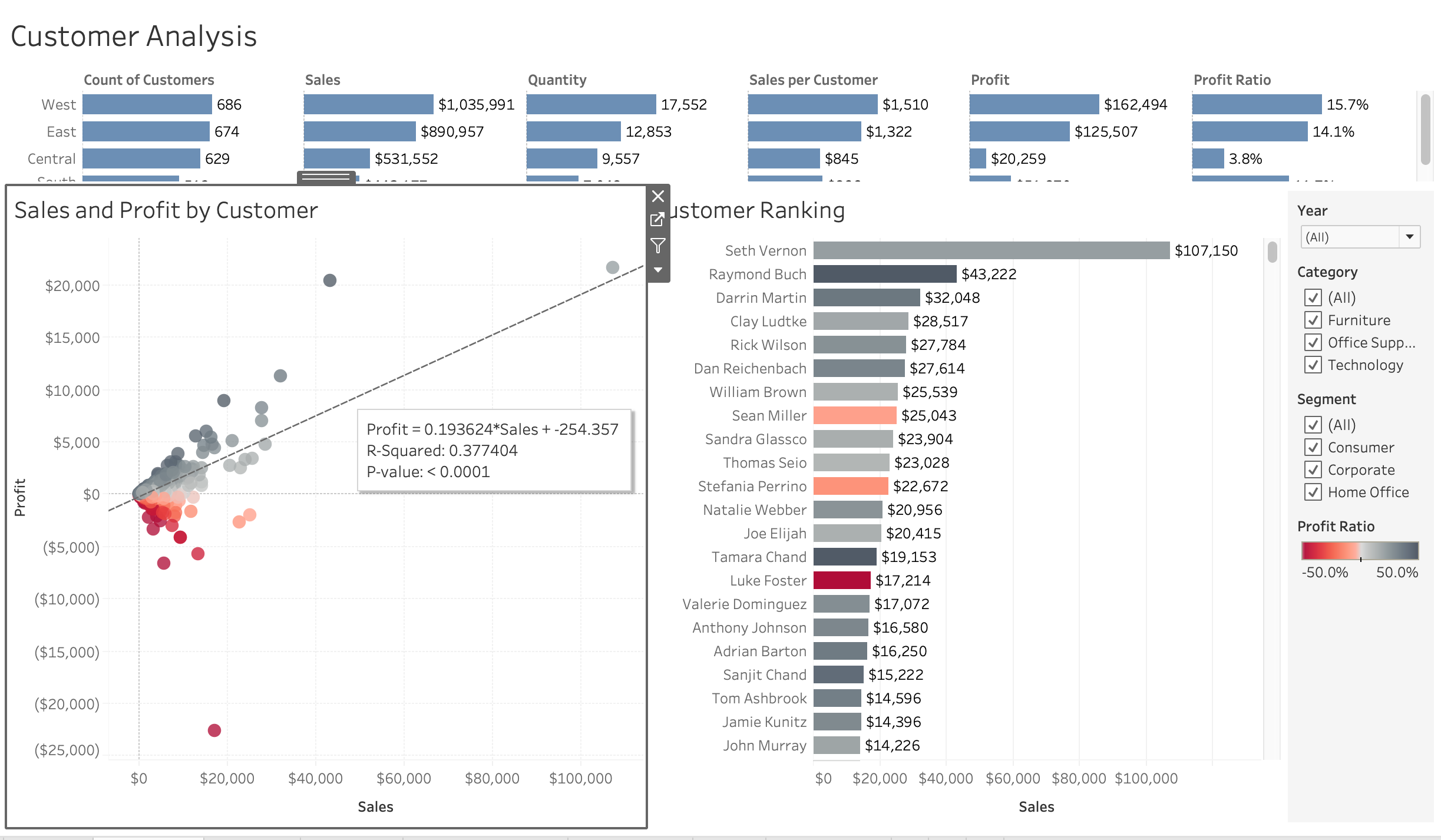The width and height of the screenshot is (1441, 840).
Task: Click the 'Jamie Kunitz' customer label
Action: (765, 722)
